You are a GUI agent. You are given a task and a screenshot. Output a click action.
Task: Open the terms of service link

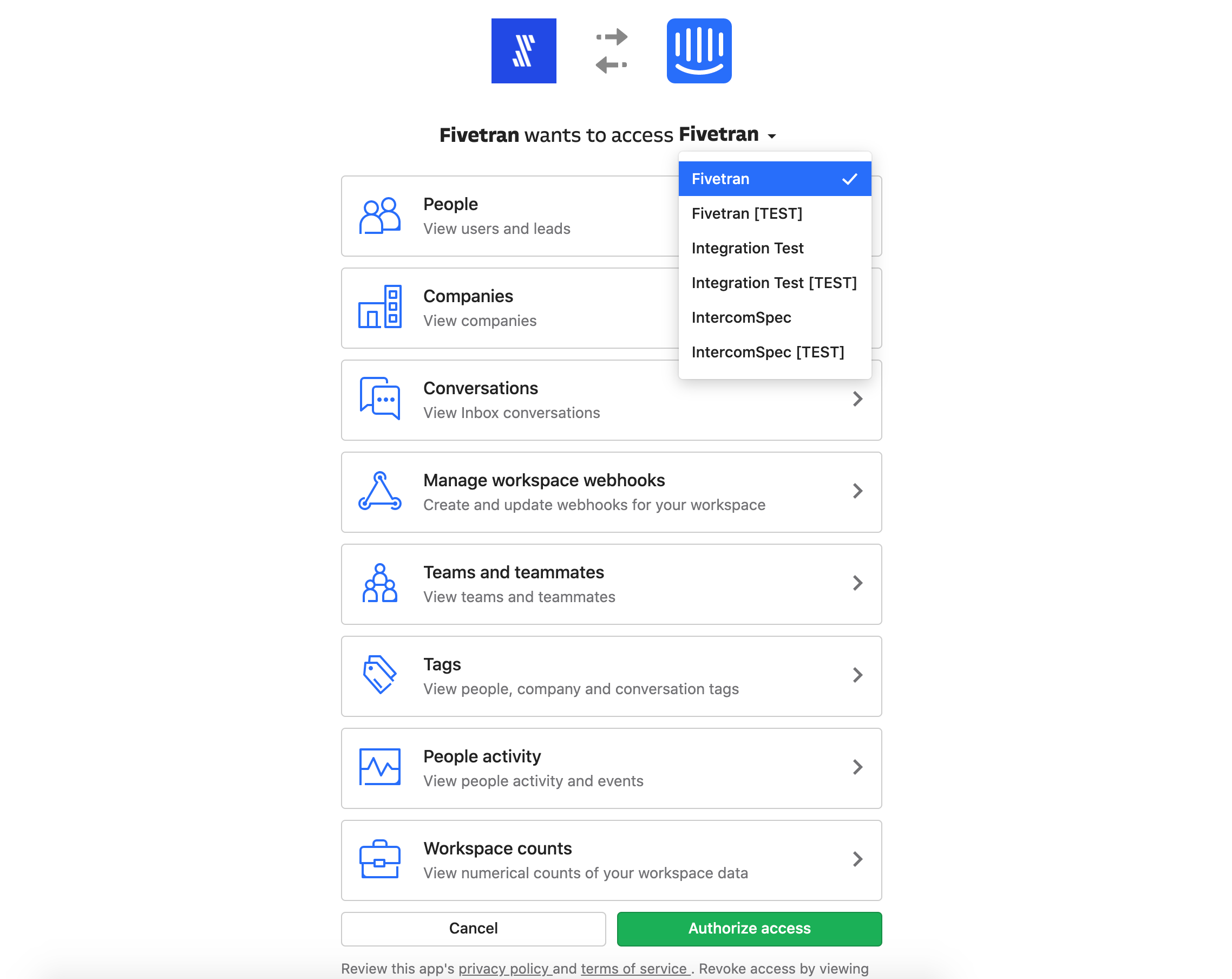[635, 968]
